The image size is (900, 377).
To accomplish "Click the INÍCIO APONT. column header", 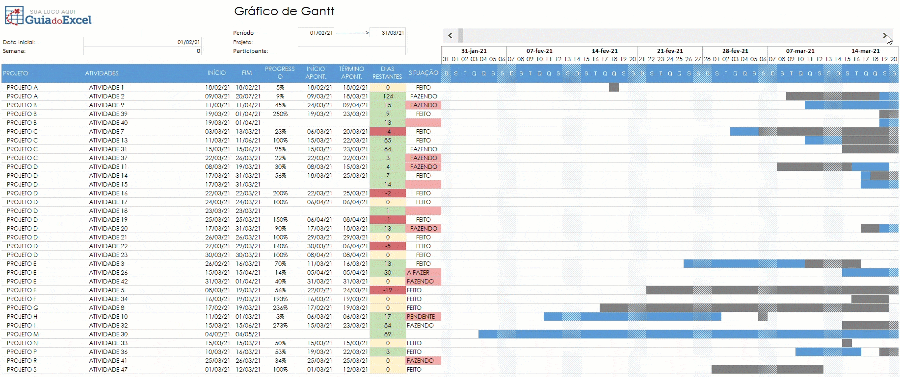I will point(316,72).
